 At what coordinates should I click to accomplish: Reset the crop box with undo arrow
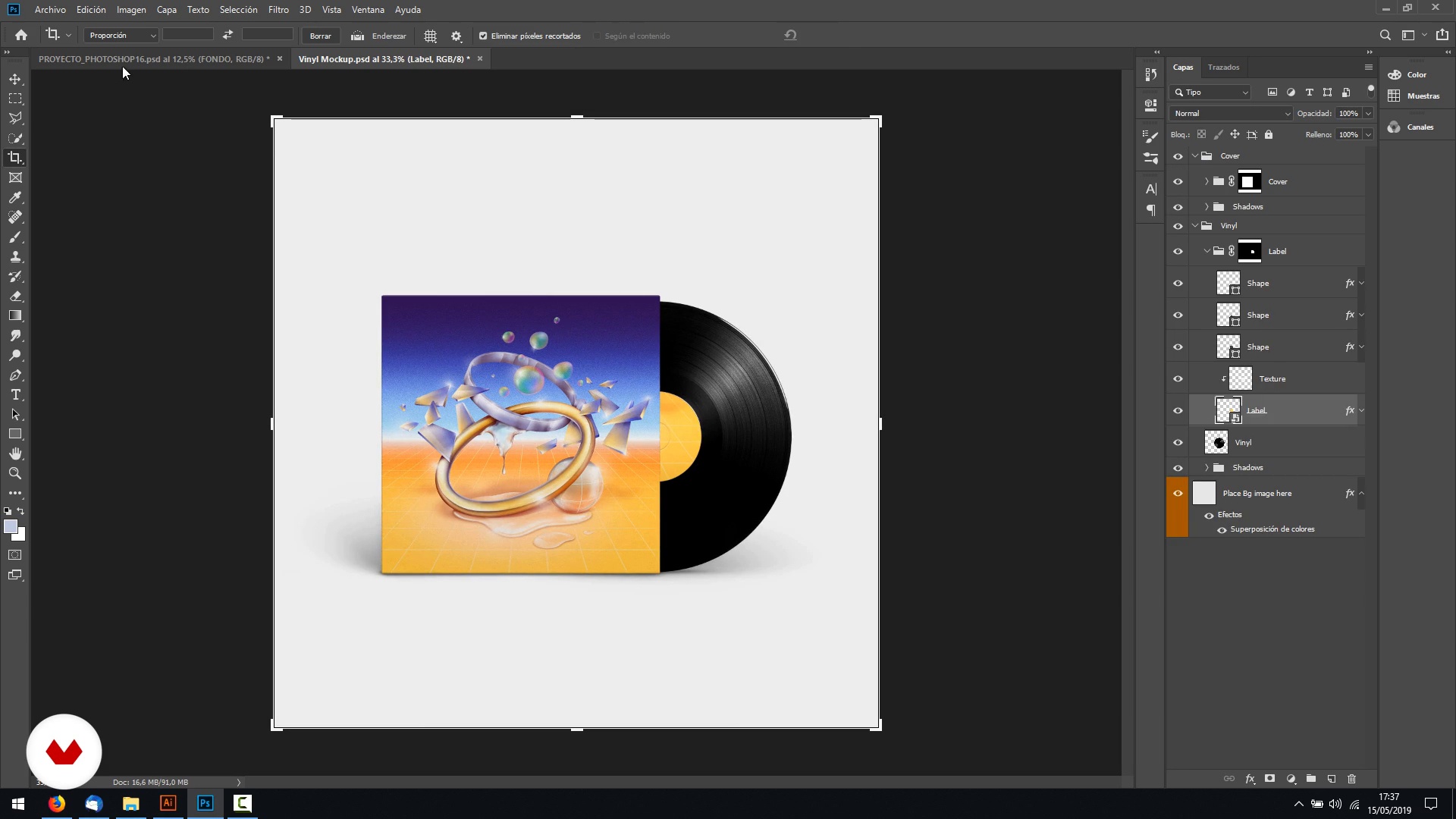coord(790,35)
